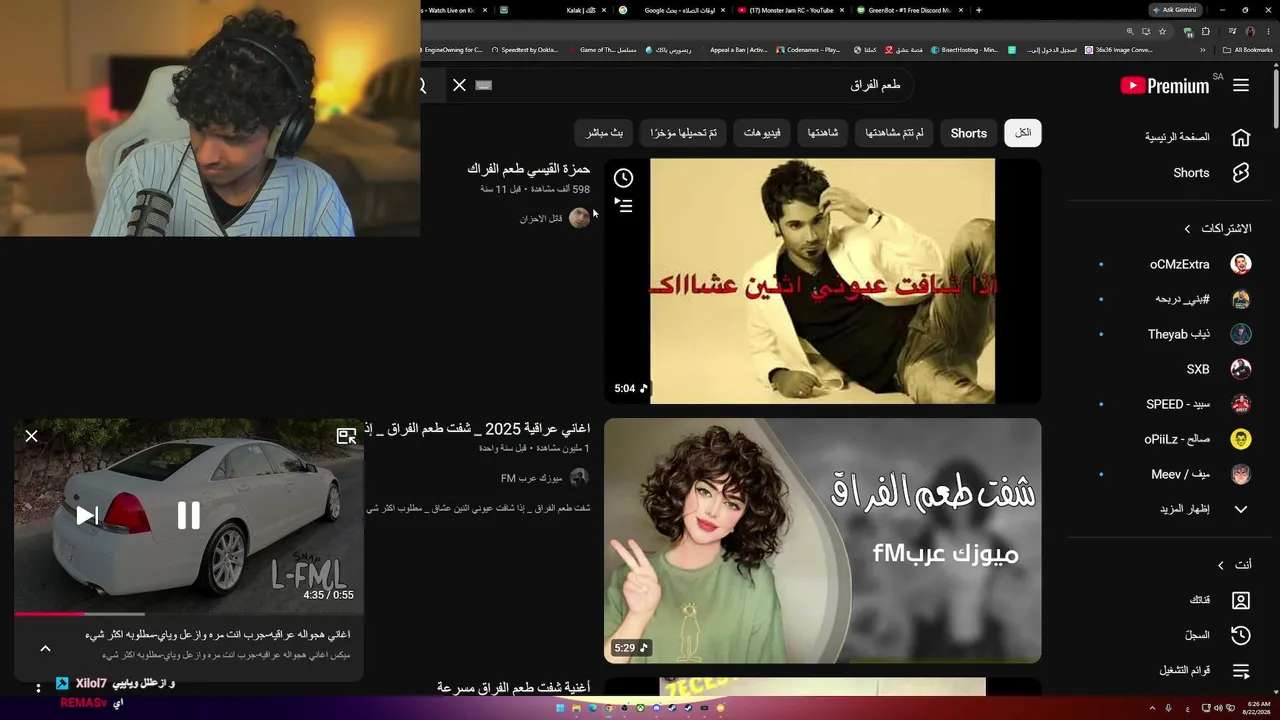This screenshot has height=720, width=1280.
Task: Open the All Bookmarks folder
Action: (1248, 50)
